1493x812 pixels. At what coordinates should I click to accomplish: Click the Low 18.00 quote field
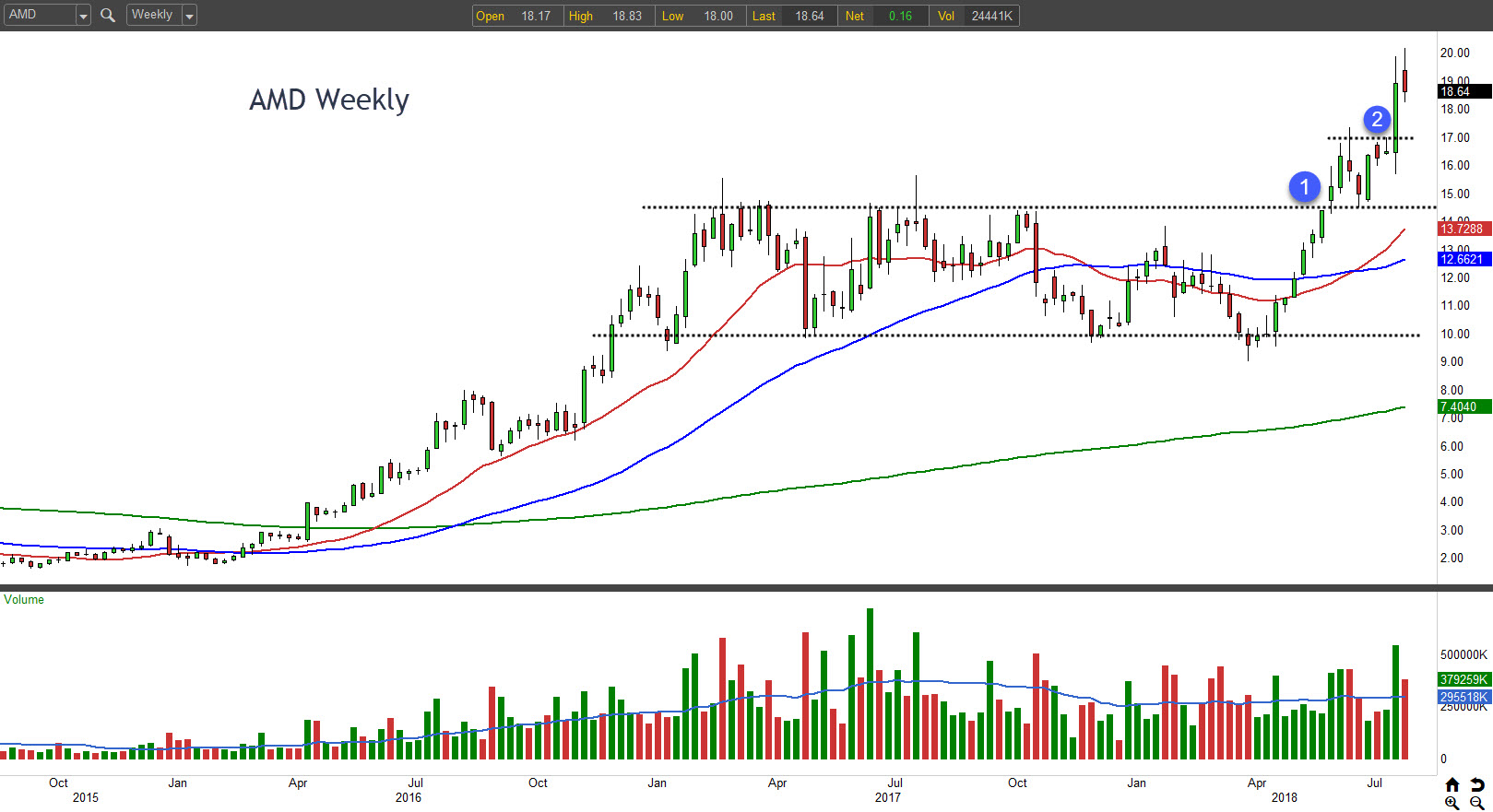[x=701, y=16]
